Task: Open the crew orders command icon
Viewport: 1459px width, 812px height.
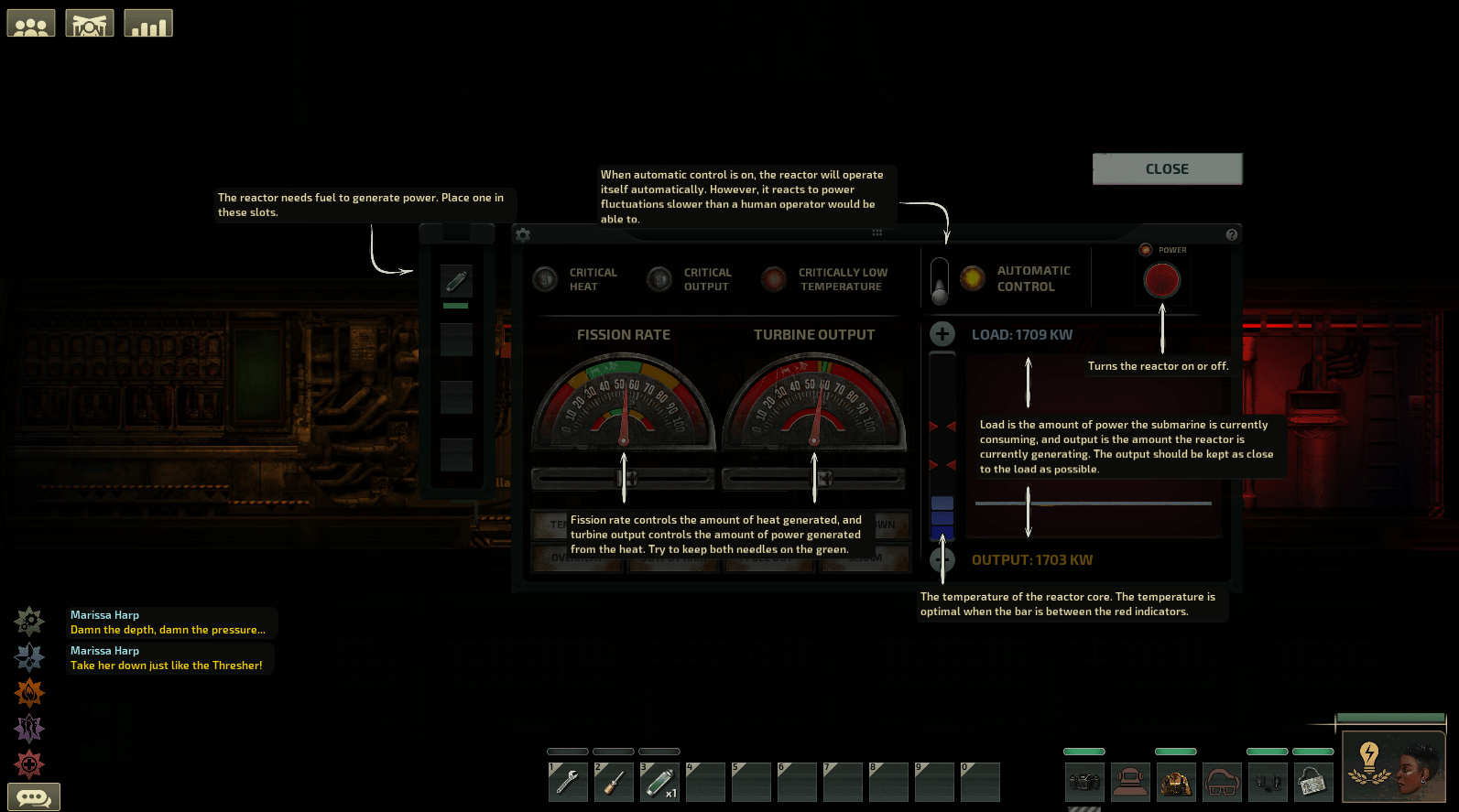Action: click(90, 24)
